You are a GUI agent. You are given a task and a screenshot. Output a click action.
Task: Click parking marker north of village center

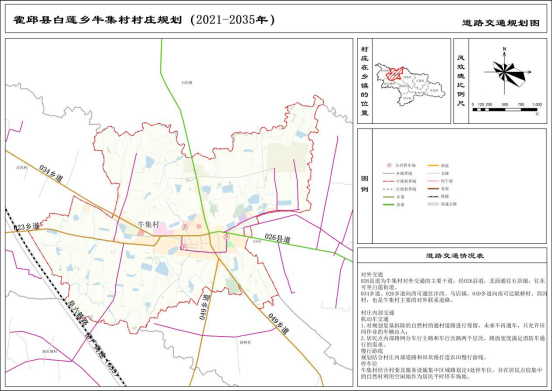click(186, 227)
